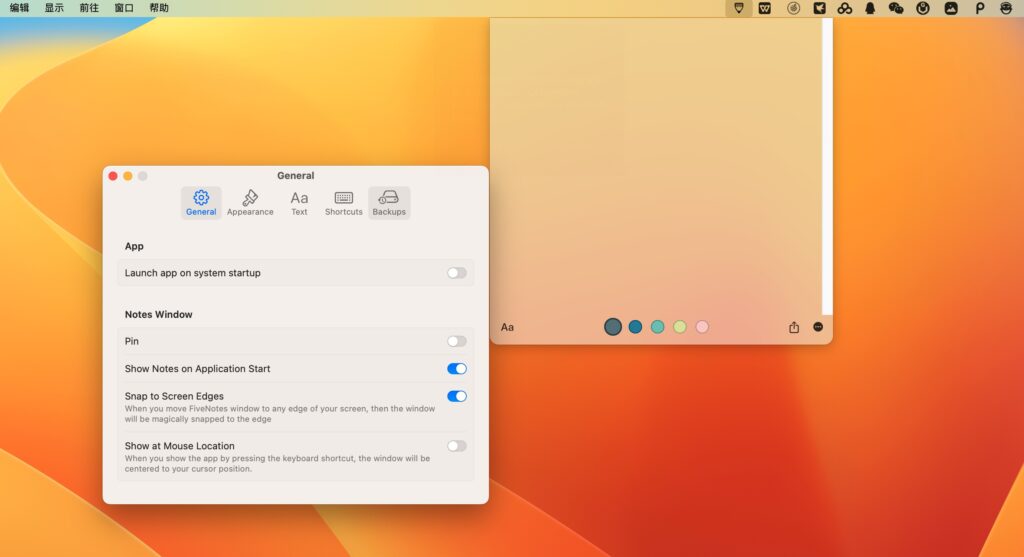Viewport: 1024px width, 557px height.
Task: Select the light green note color dot
Action: click(x=680, y=326)
